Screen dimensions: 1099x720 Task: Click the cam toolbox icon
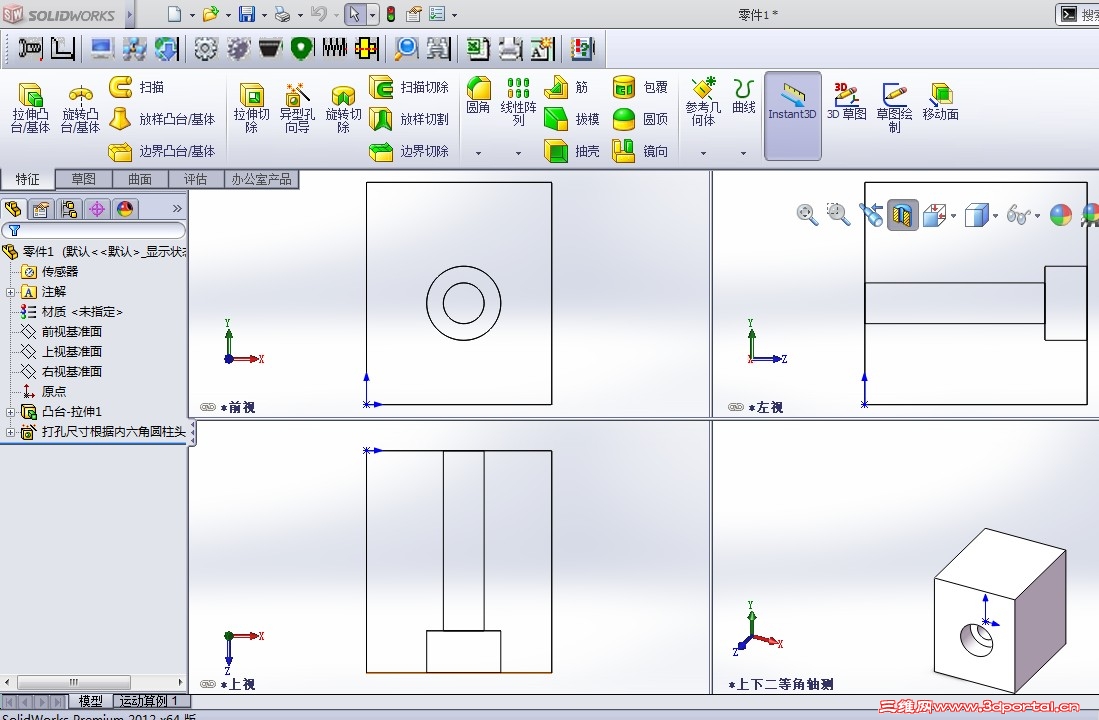pos(238,48)
